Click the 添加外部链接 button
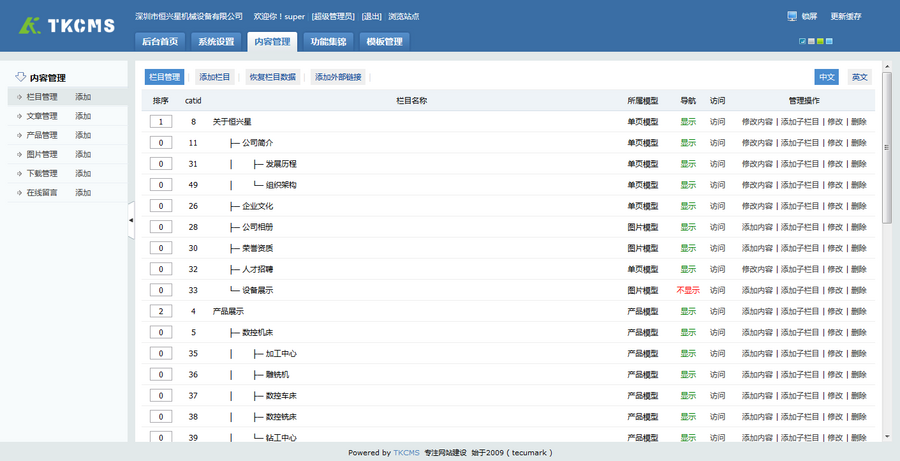 [338, 77]
